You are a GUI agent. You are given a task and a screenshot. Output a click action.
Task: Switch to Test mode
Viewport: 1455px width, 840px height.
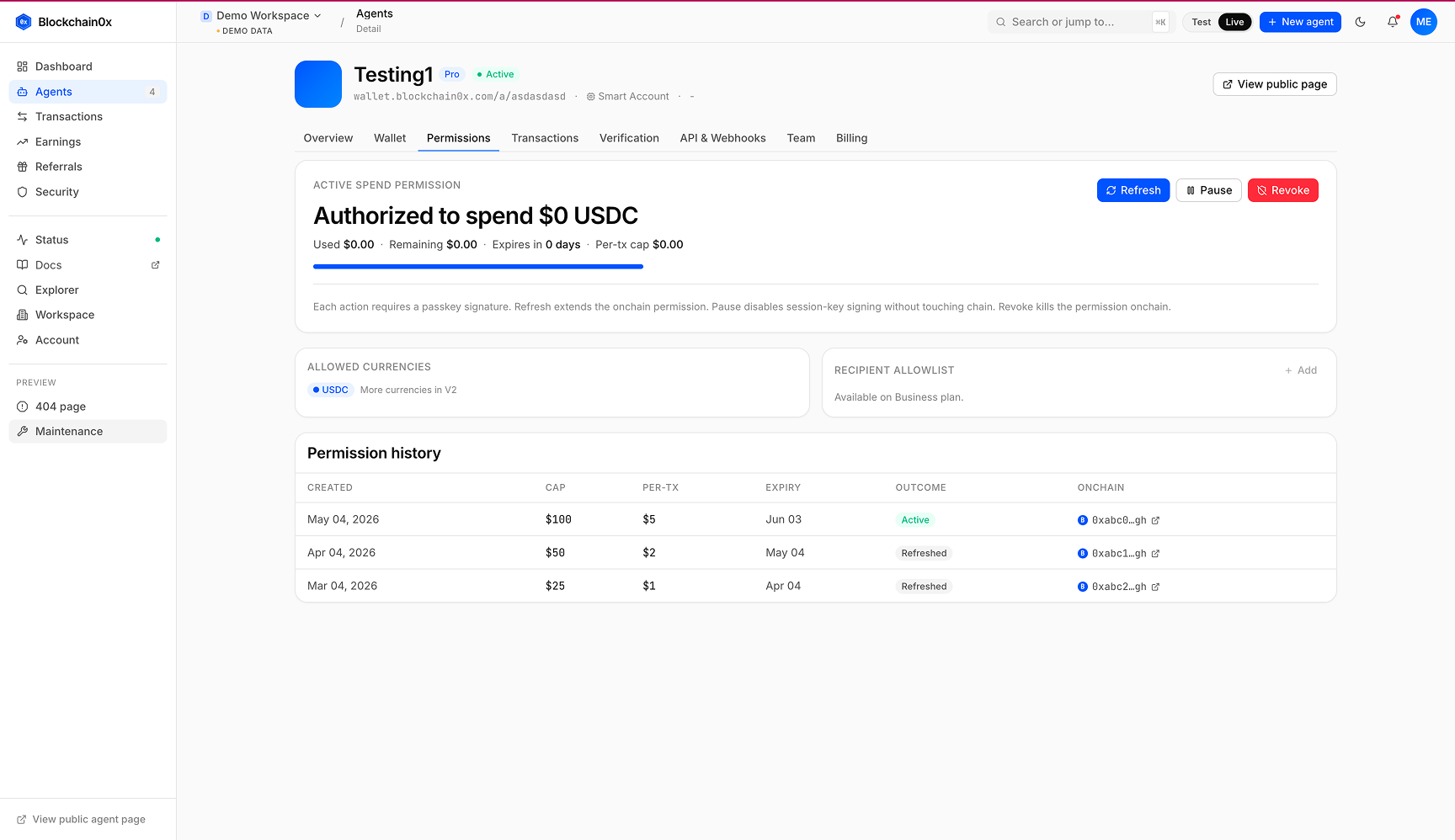pos(1201,22)
